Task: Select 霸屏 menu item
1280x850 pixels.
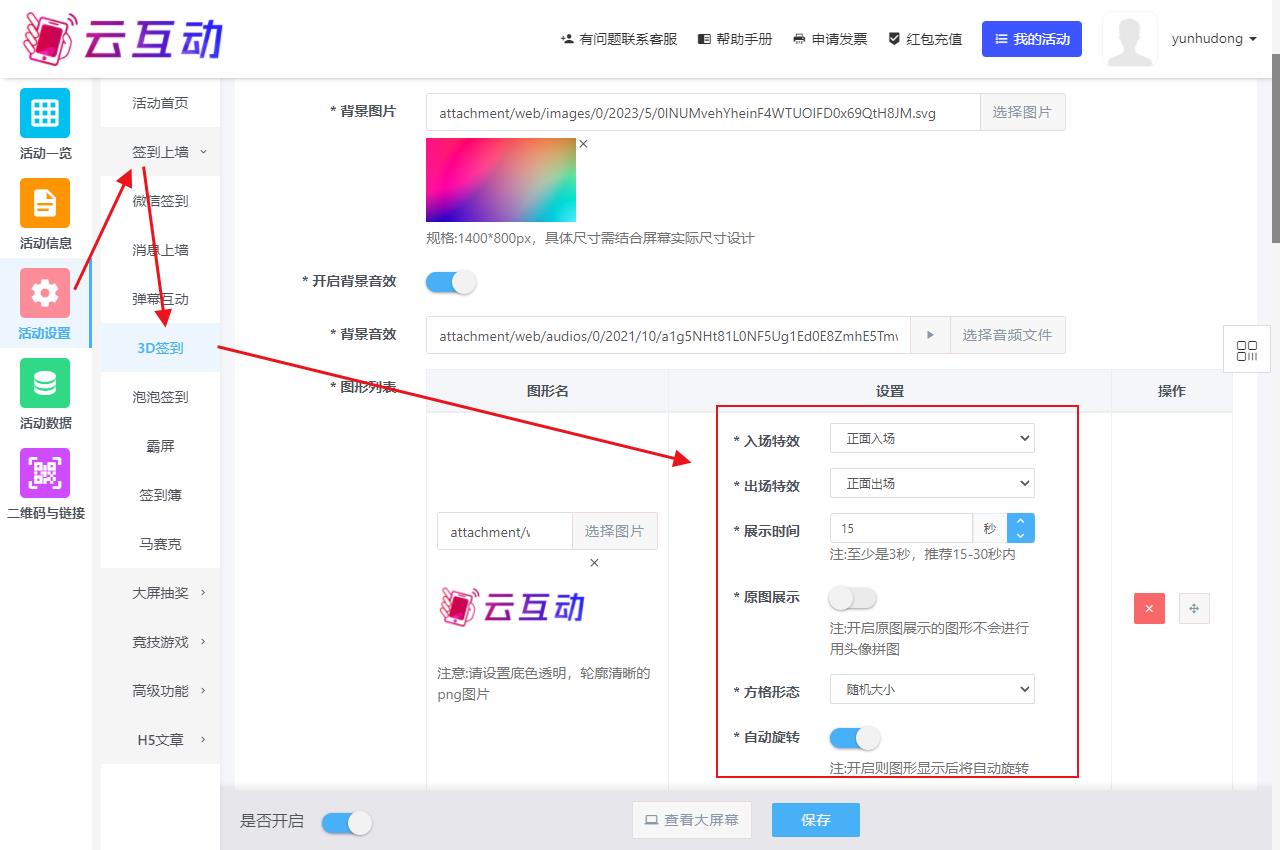Action: (x=160, y=446)
